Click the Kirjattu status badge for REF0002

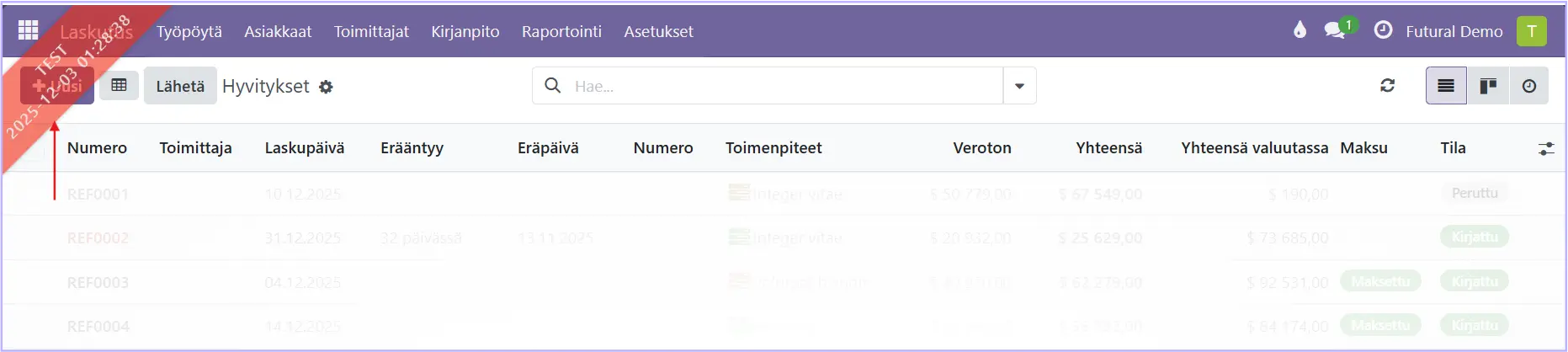[1474, 237]
